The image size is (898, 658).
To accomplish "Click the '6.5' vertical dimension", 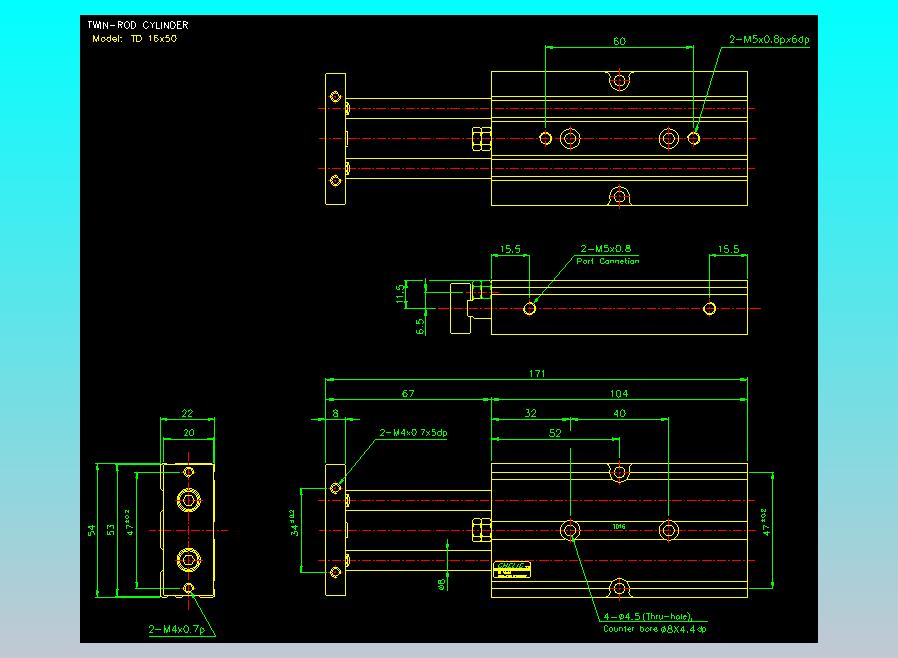I will click(x=420, y=326).
